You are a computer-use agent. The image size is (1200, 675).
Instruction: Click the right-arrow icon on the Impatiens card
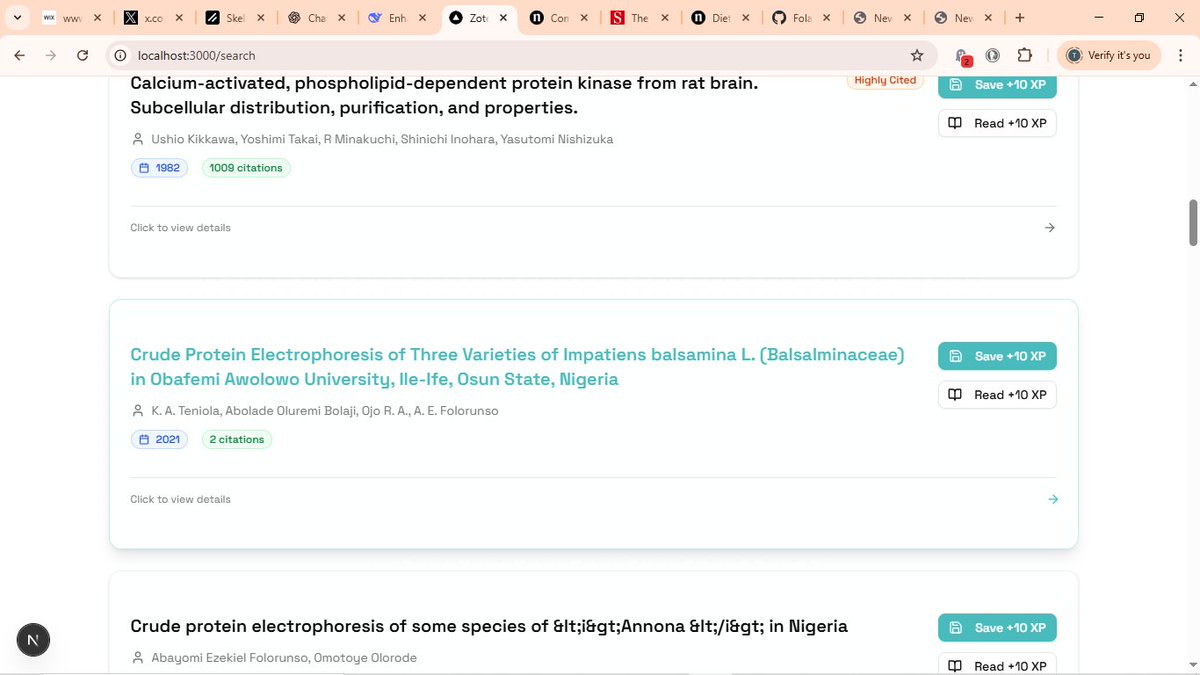pyautogui.click(x=1052, y=498)
